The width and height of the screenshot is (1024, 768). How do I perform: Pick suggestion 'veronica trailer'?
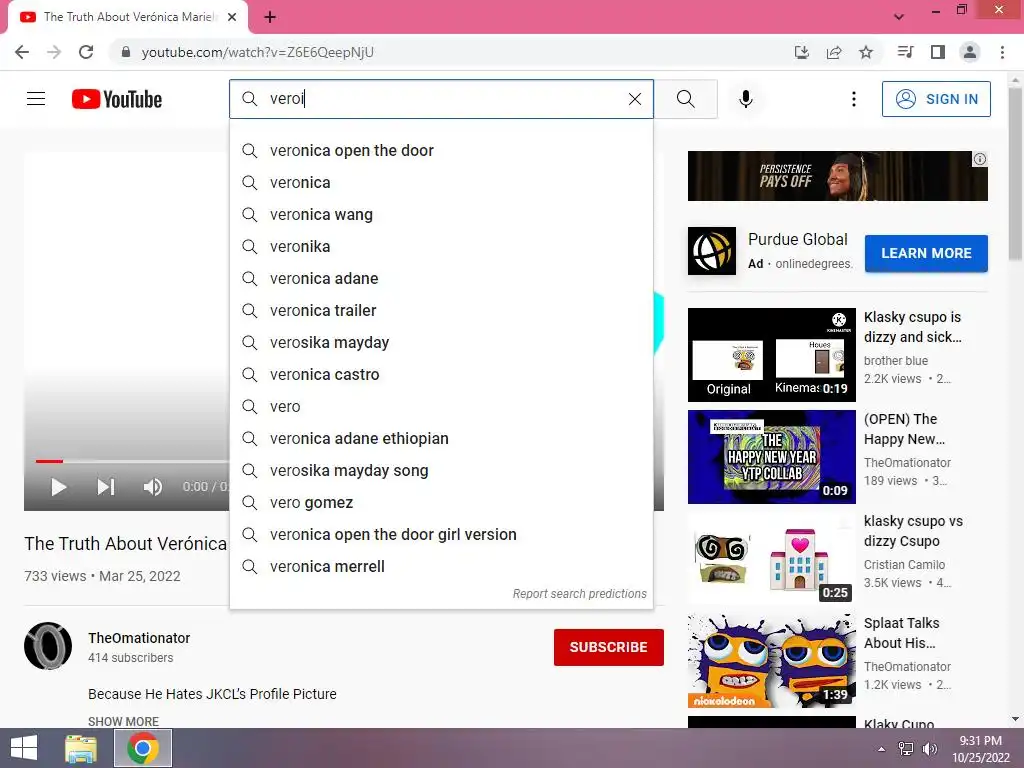pyautogui.click(x=441, y=310)
